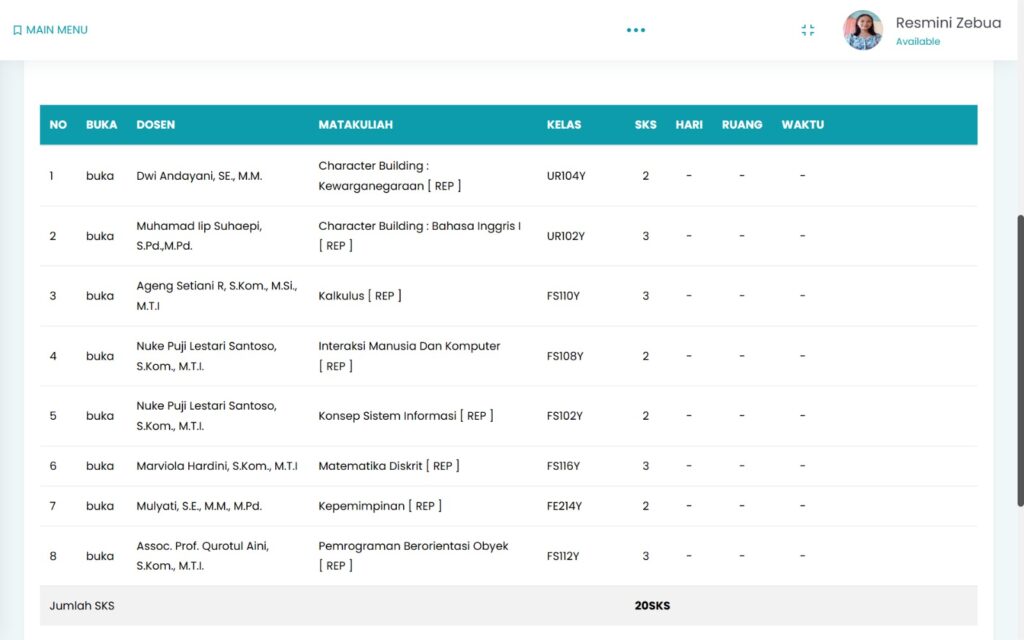Click class code FS116Y
Image resolution: width=1024 pixels, height=640 pixels.
point(563,466)
